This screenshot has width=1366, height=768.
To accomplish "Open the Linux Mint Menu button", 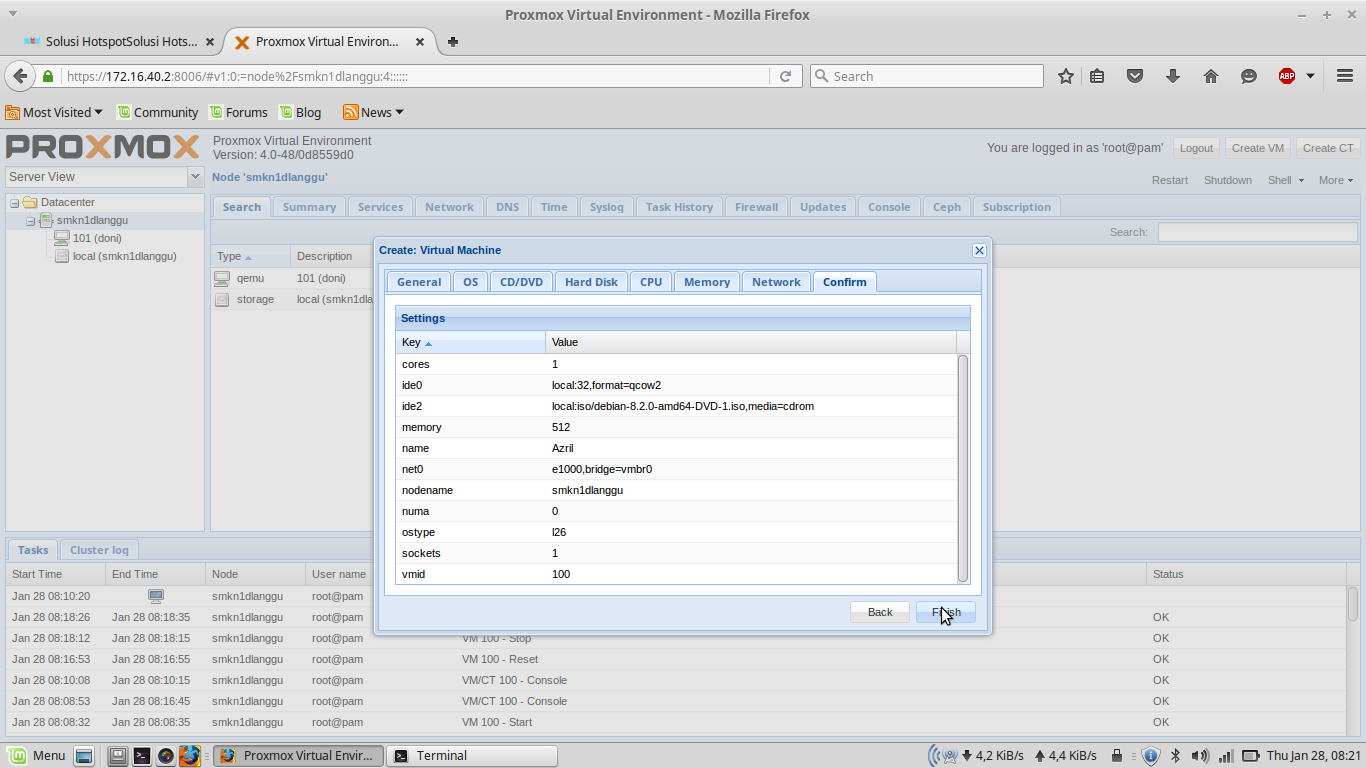I will click(37, 756).
